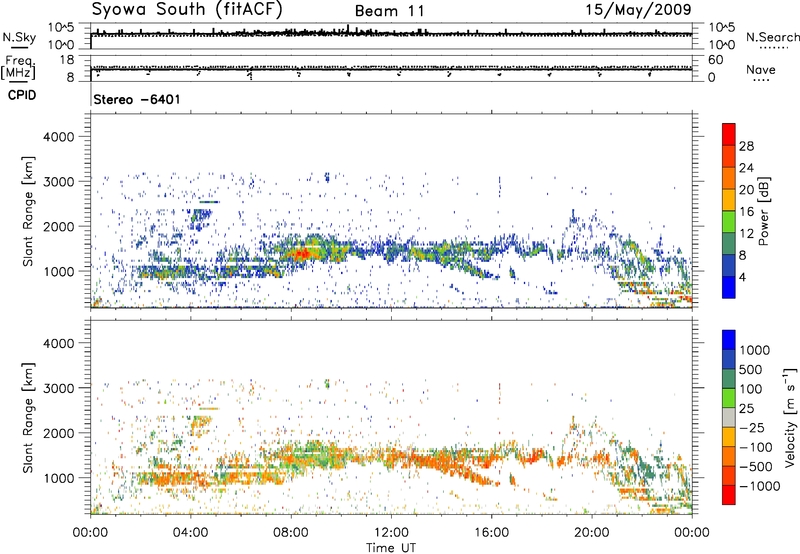Click the '08:00' time tick label
The image size is (800, 554).
[x=291, y=533]
